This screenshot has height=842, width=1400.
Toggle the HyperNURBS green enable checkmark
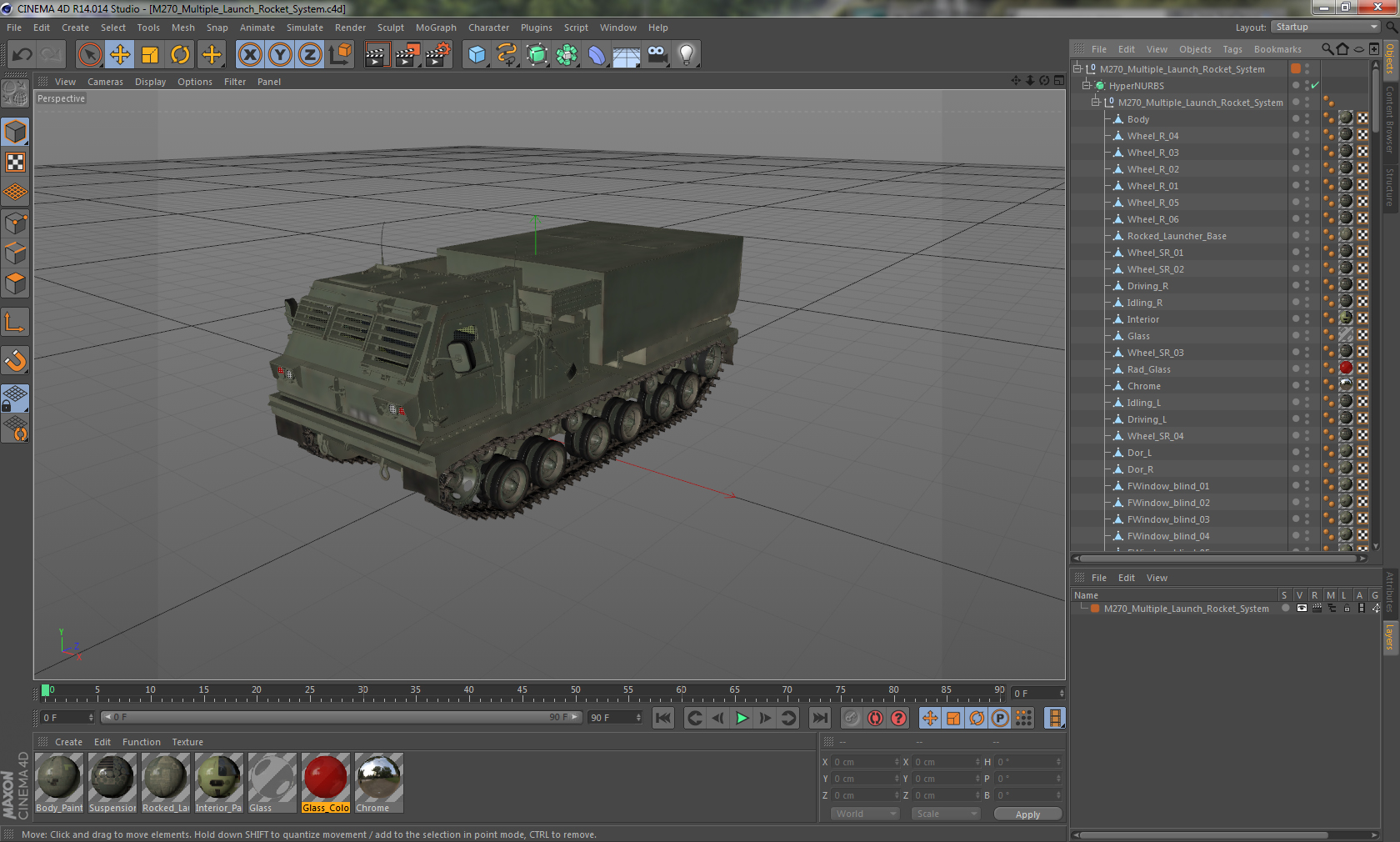tap(1315, 86)
